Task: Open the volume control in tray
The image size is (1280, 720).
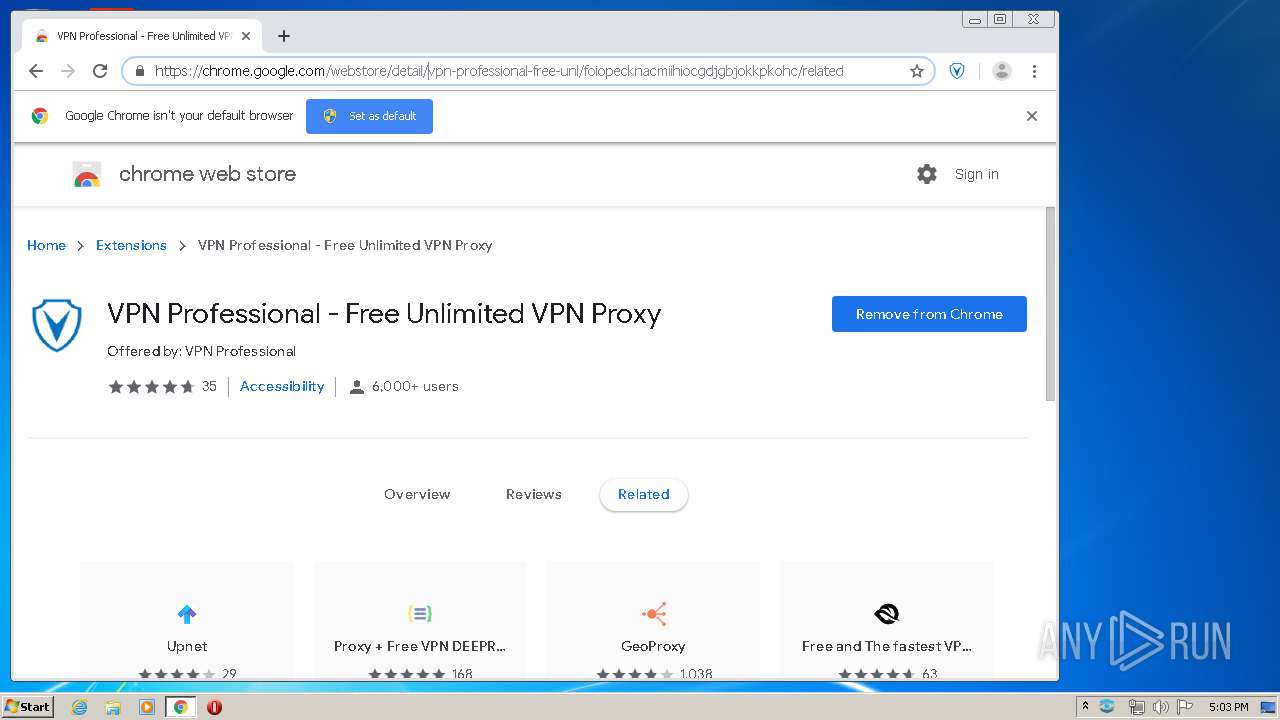Action: tap(1160, 707)
